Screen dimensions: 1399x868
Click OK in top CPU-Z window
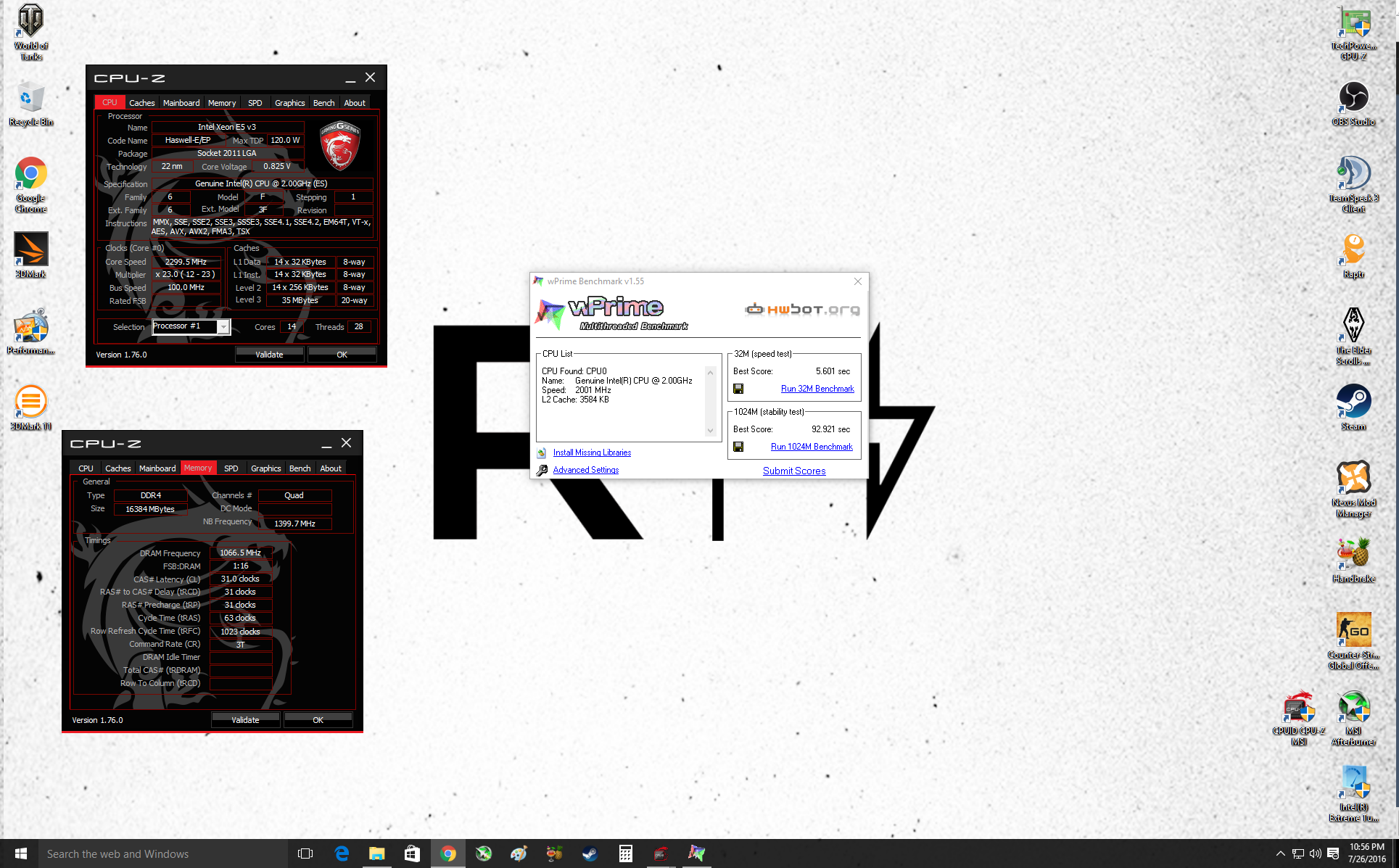click(x=342, y=355)
